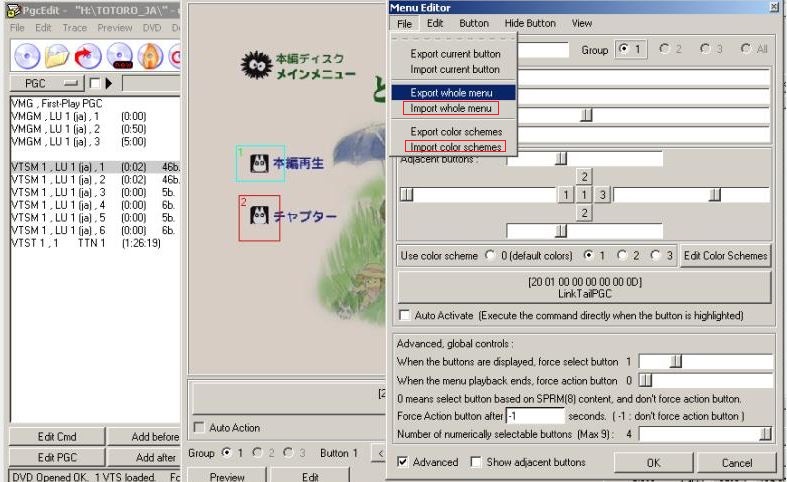Click Add before button
This screenshot has width=787, height=482.
coord(145,437)
